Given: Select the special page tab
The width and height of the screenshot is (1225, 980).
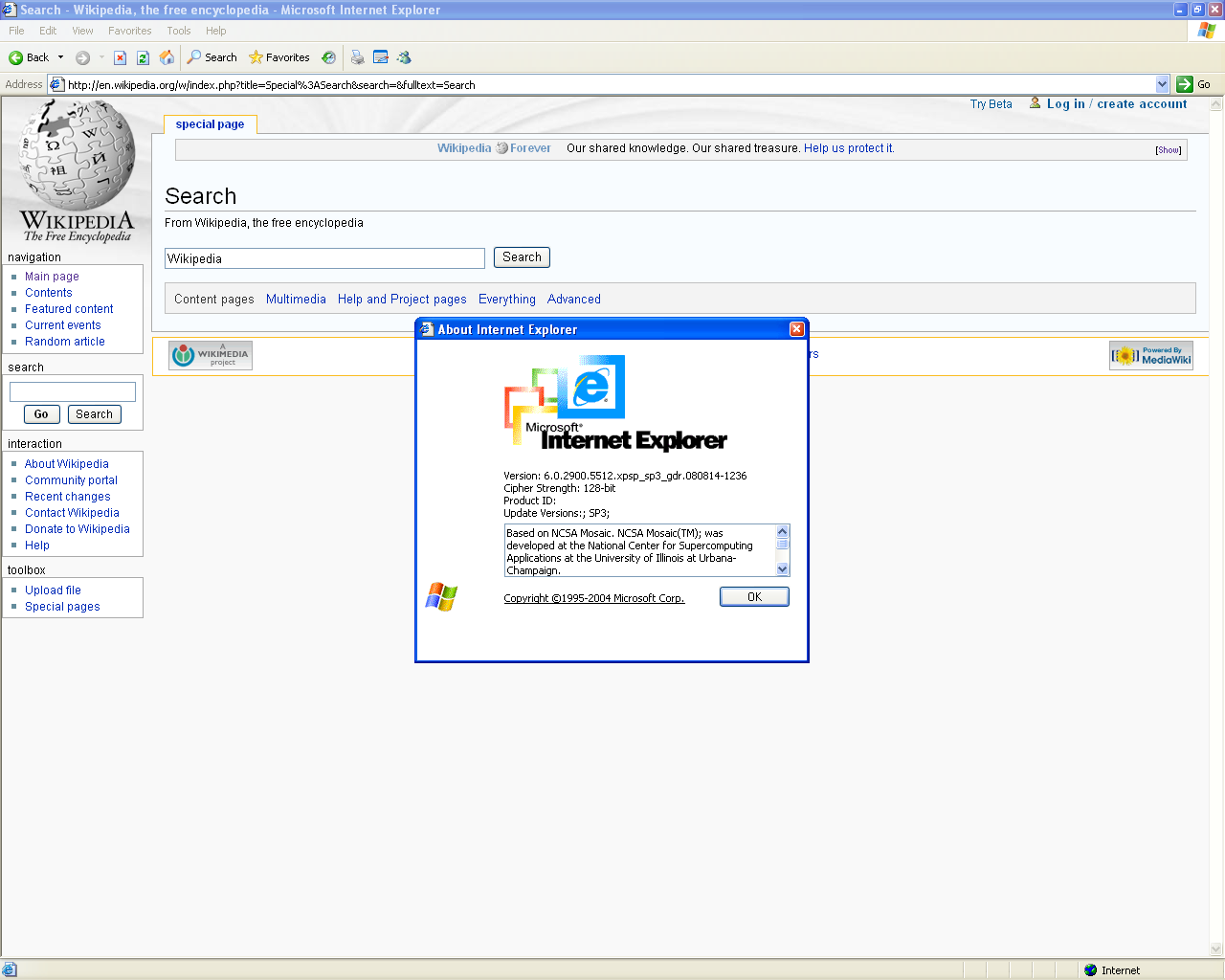Looking at the screenshot, I should tap(210, 124).
